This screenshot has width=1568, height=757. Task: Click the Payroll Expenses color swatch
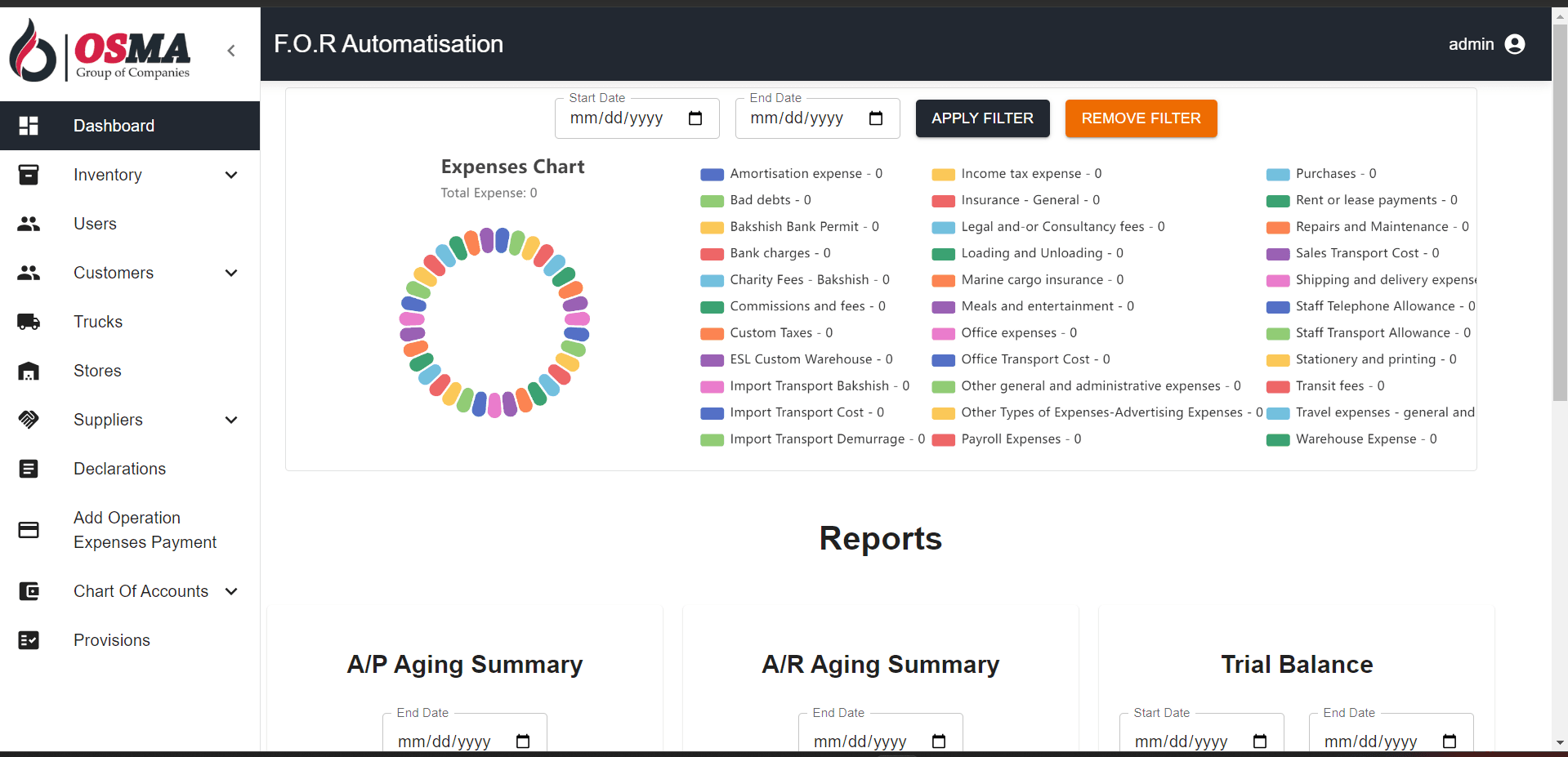click(x=944, y=439)
